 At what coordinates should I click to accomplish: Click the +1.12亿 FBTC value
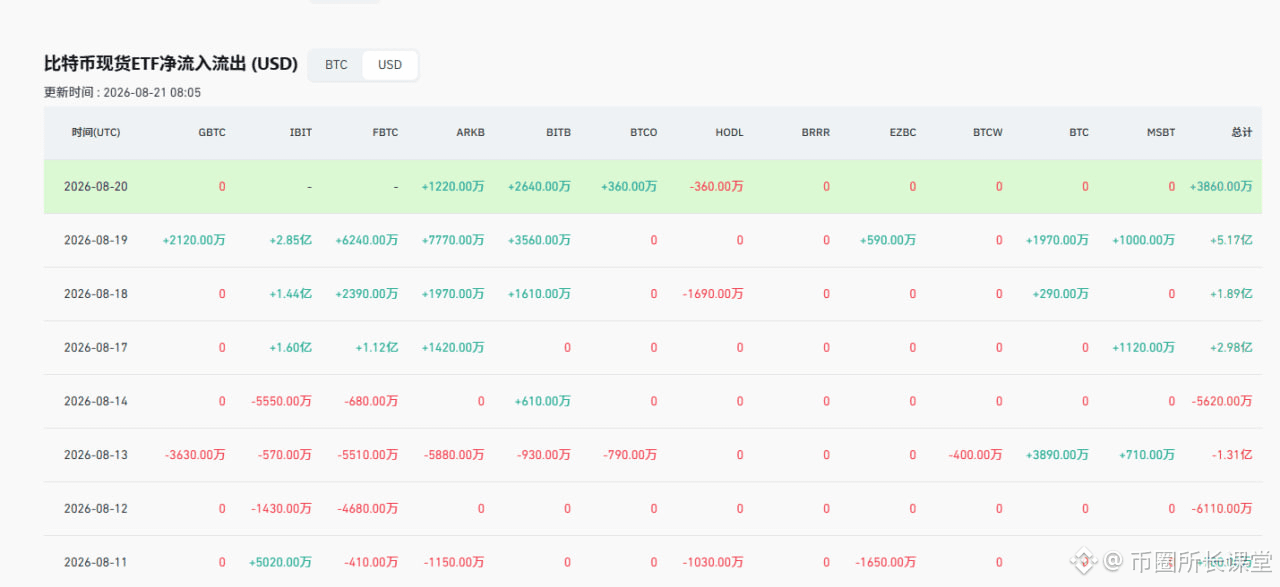[377, 348]
